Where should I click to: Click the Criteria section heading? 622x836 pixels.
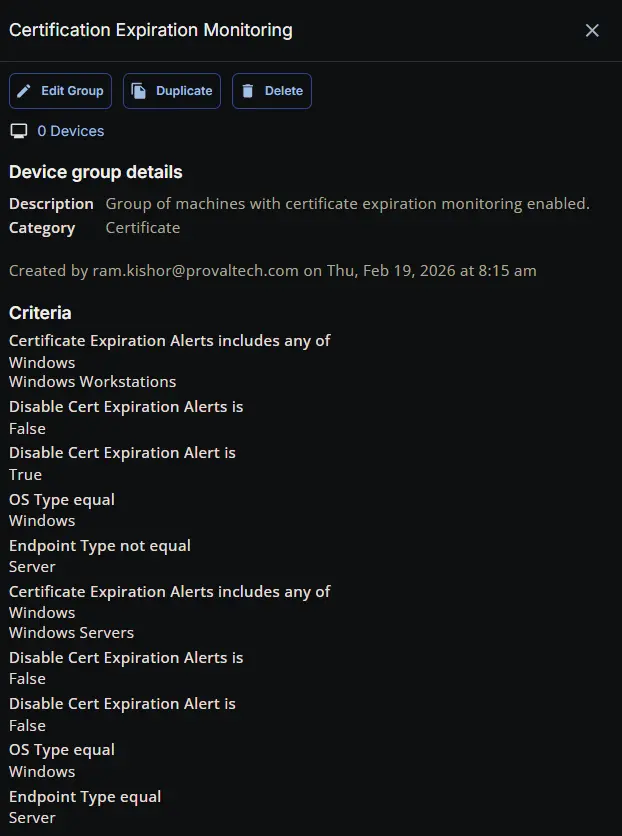(40, 313)
